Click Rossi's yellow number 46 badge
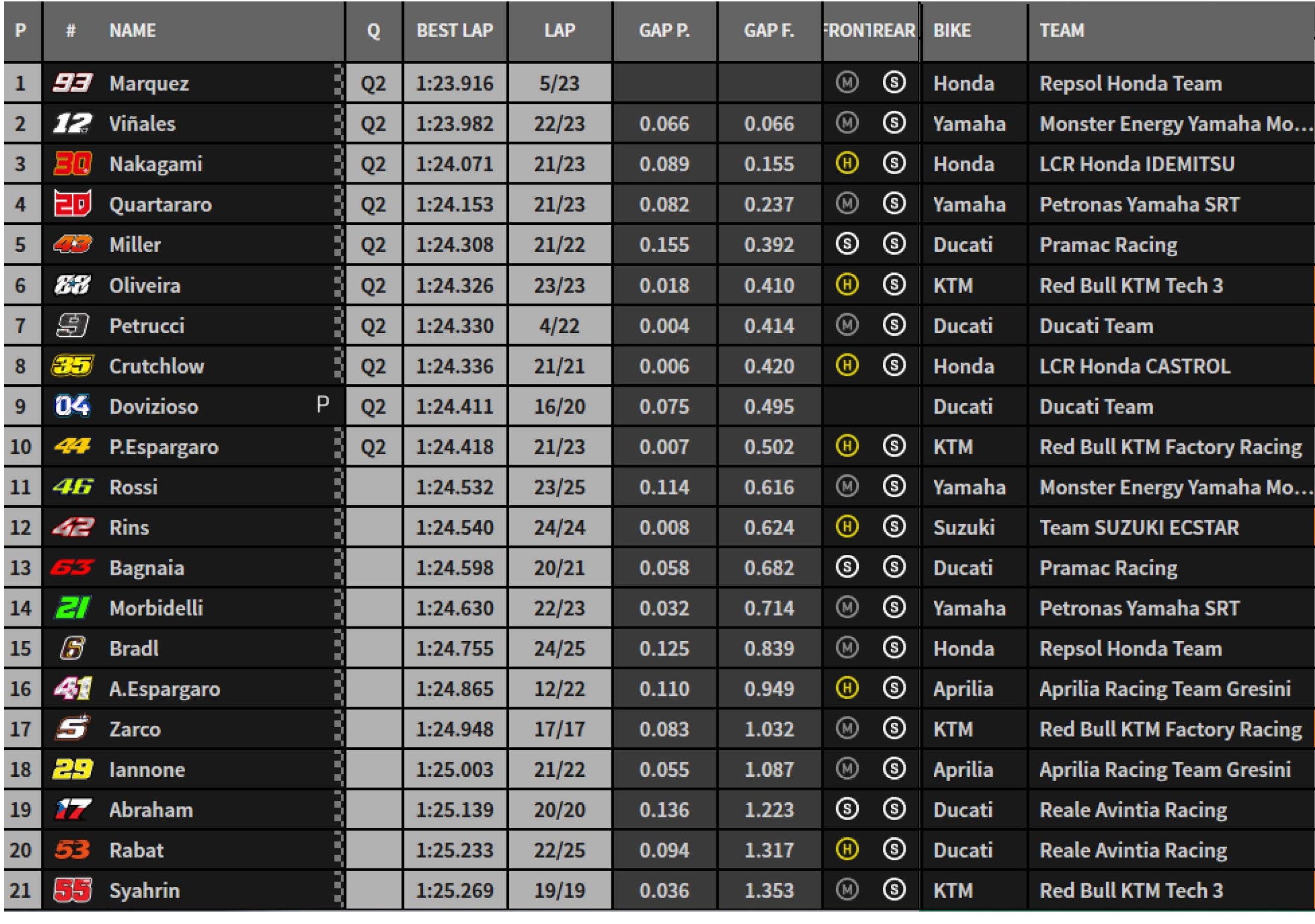This screenshot has width=1315, height=924. click(72, 487)
